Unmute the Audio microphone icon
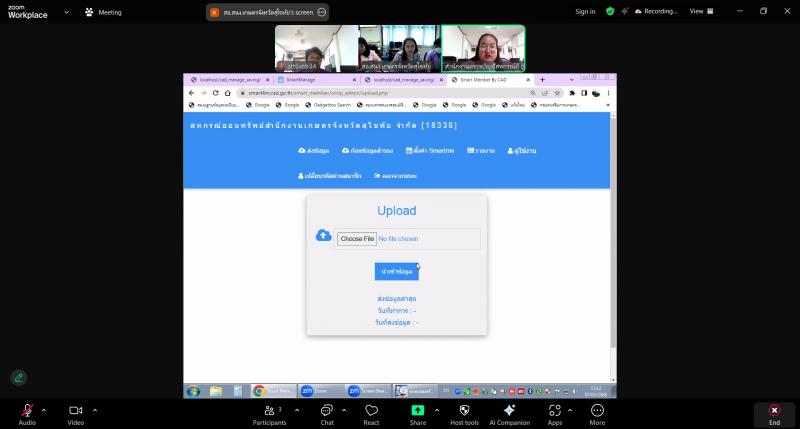 [27, 411]
